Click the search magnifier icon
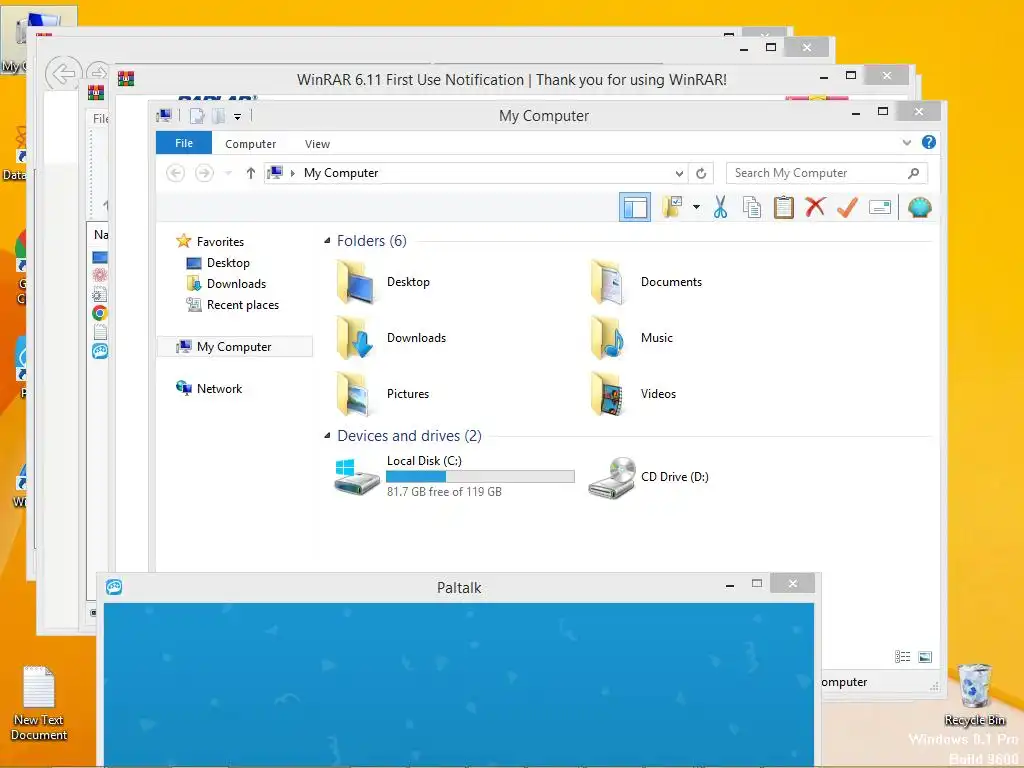This screenshot has width=1024, height=768. (914, 173)
